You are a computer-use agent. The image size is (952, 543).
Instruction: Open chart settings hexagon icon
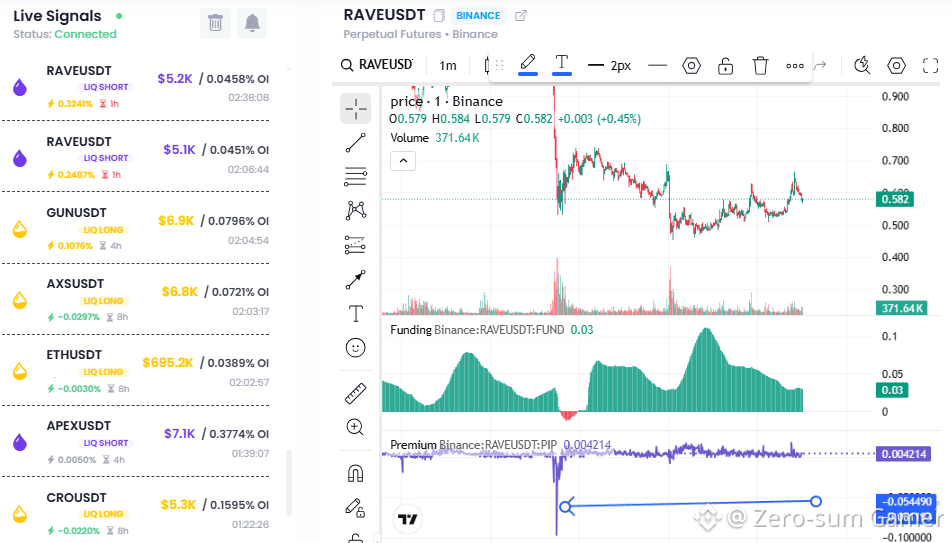(896, 65)
